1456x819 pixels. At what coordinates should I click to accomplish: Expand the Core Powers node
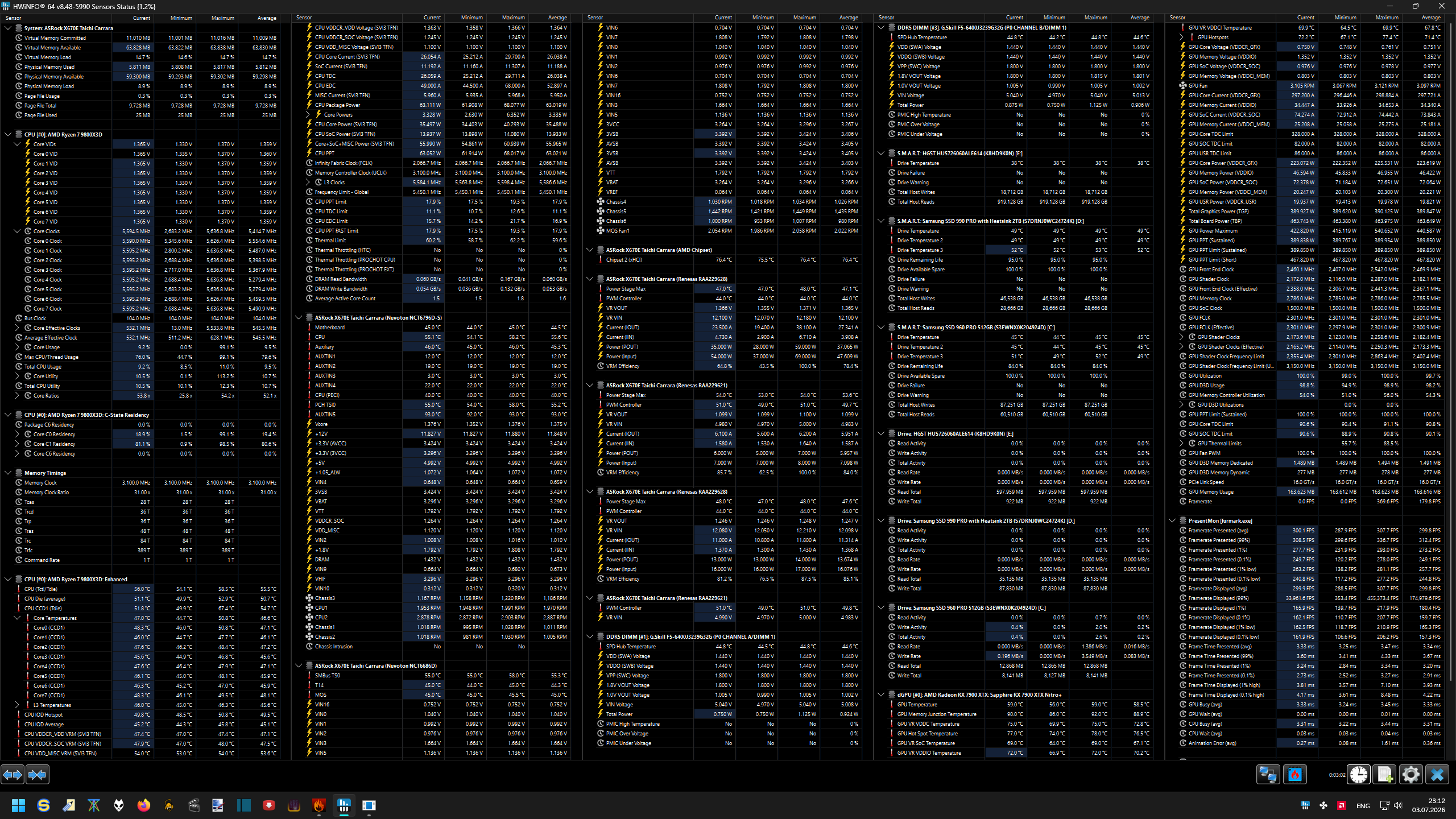click(308, 115)
